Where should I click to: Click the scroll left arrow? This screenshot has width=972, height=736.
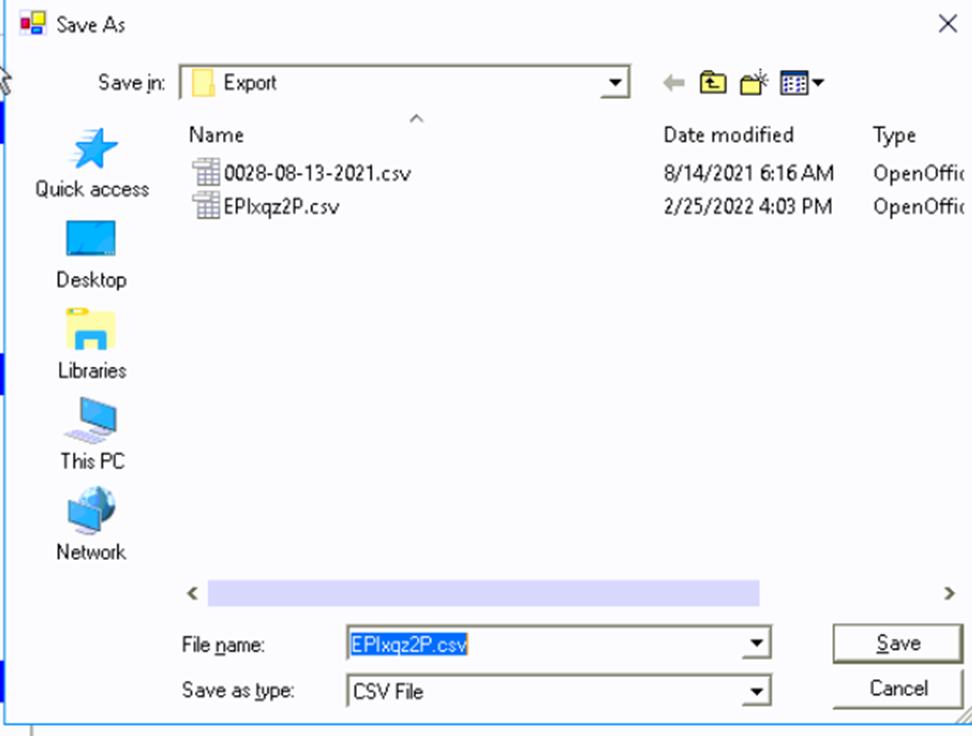point(193,593)
